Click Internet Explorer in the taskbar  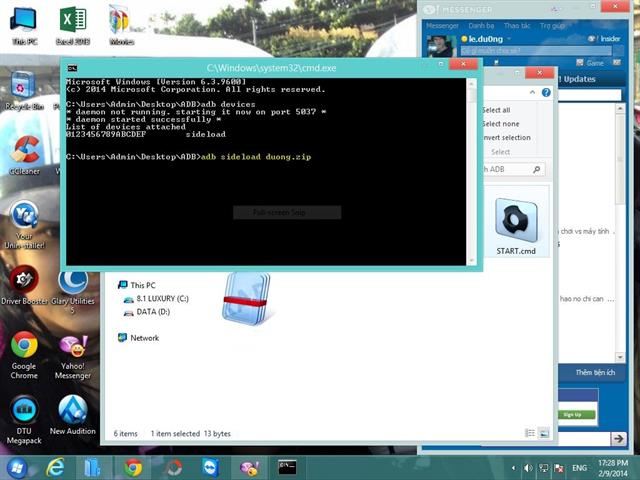pos(56,467)
